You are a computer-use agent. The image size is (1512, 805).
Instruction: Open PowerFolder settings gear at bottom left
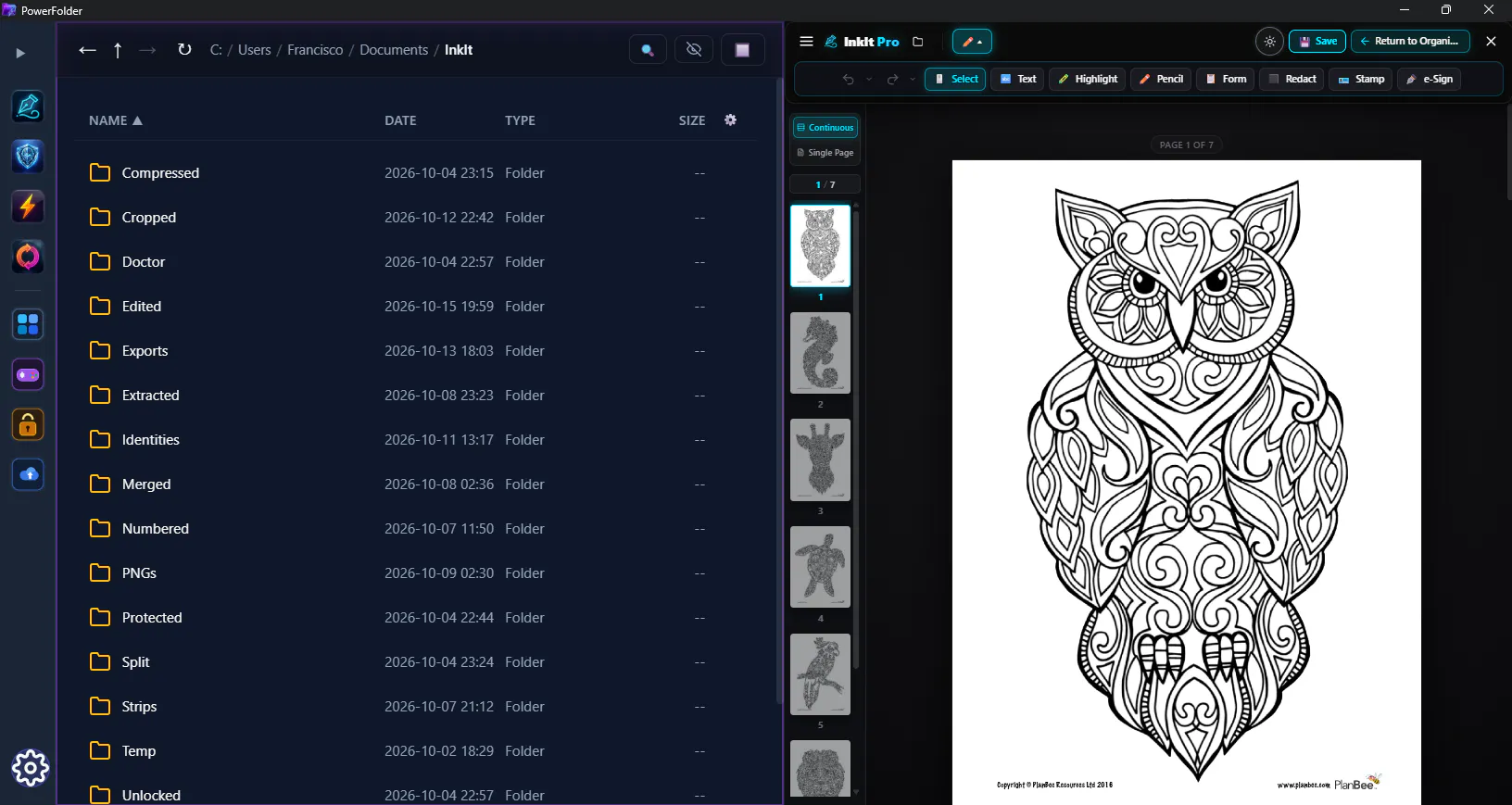pos(30,768)
